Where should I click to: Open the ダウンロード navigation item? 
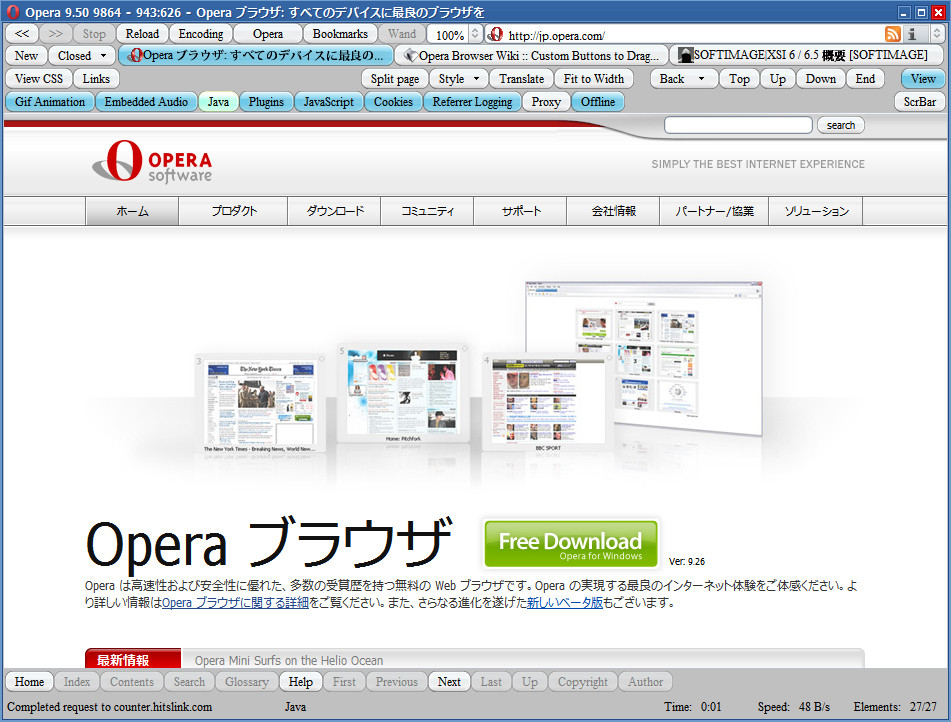(x=335, y=211)
